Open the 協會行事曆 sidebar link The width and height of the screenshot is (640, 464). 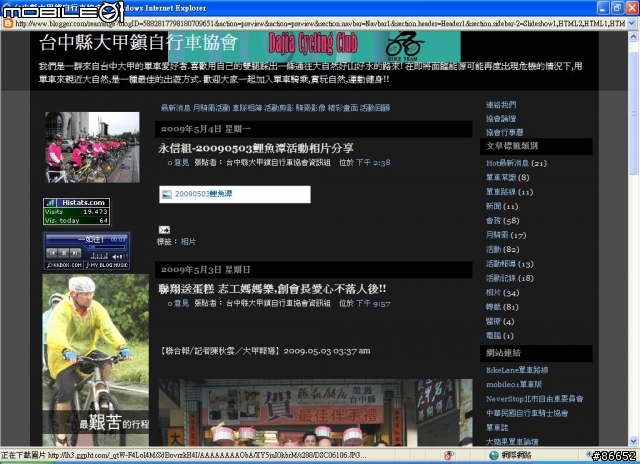[x=504, y=132]
